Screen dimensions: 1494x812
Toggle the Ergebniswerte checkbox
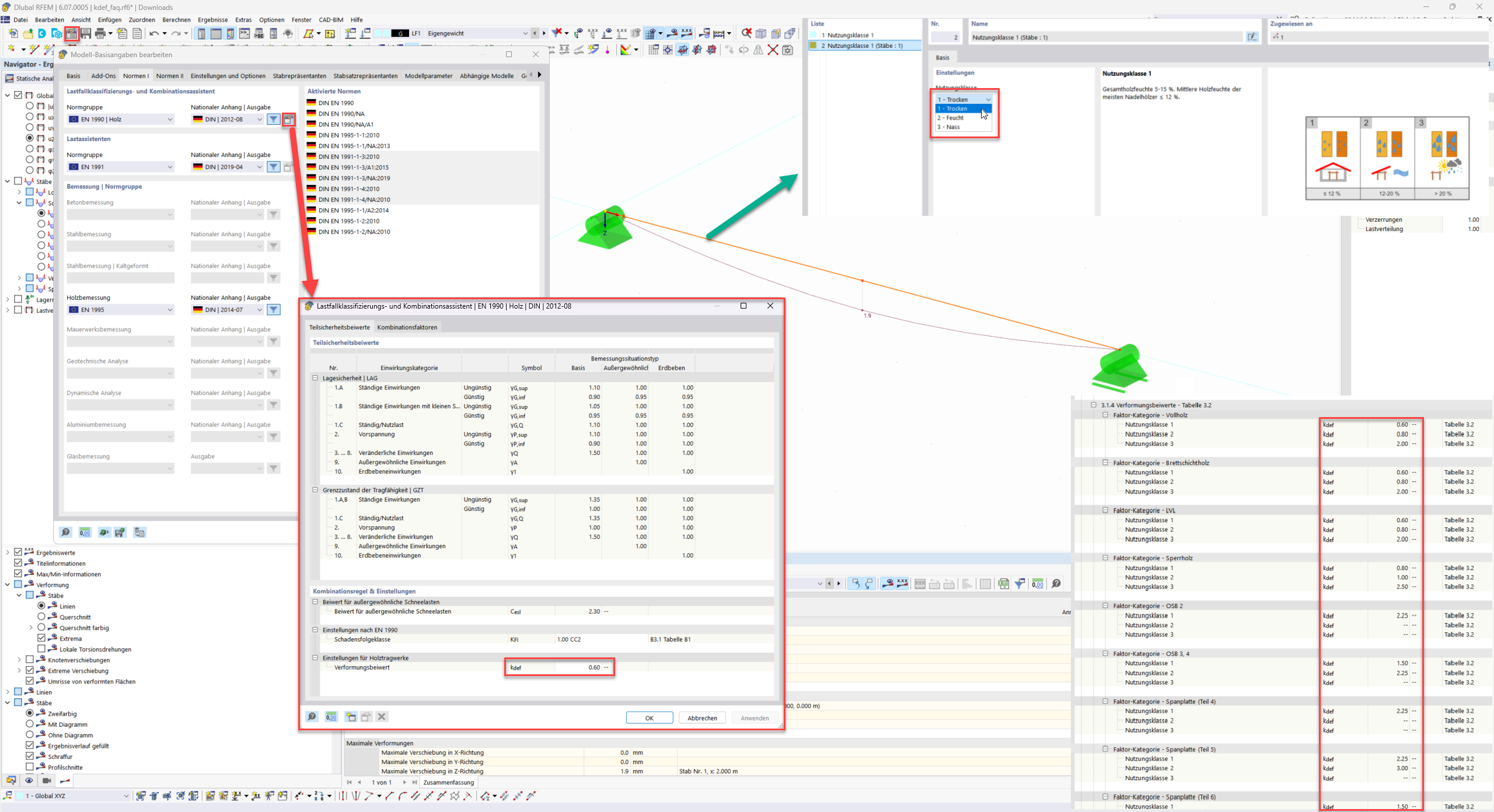18,552
